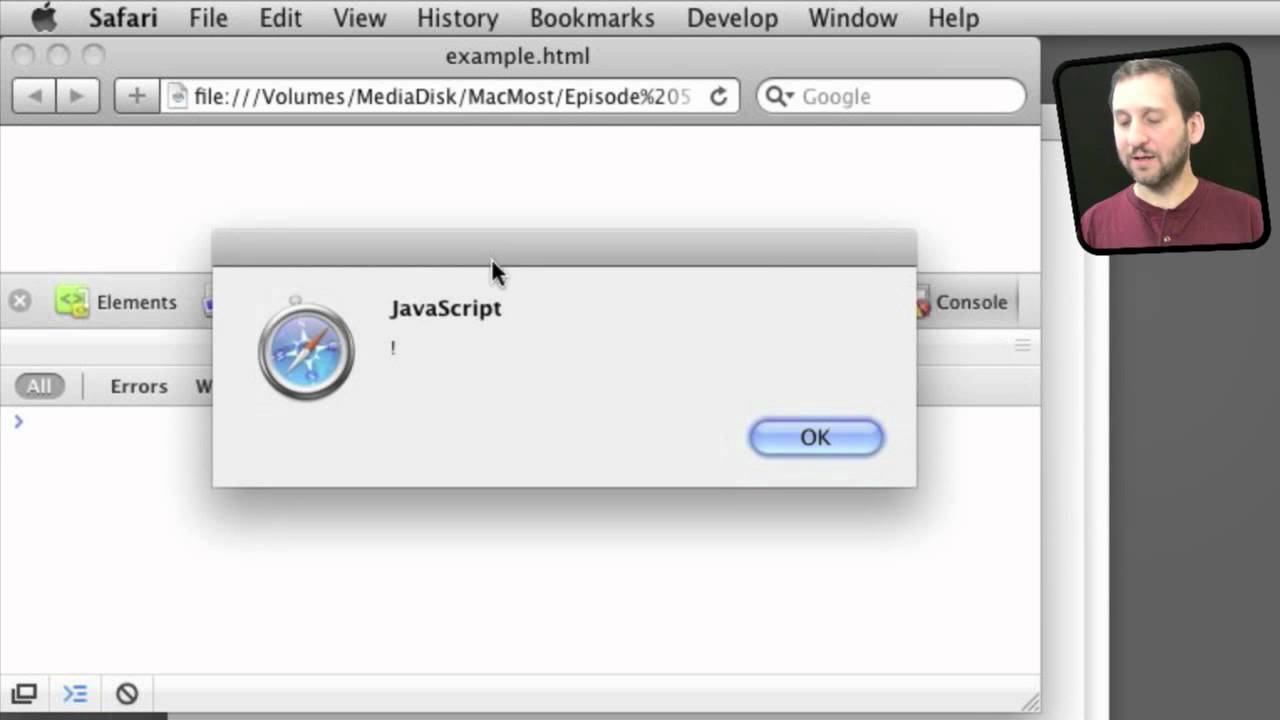1280x720 pixels.
Task: Go forward to next page
Action: [78, 96]
